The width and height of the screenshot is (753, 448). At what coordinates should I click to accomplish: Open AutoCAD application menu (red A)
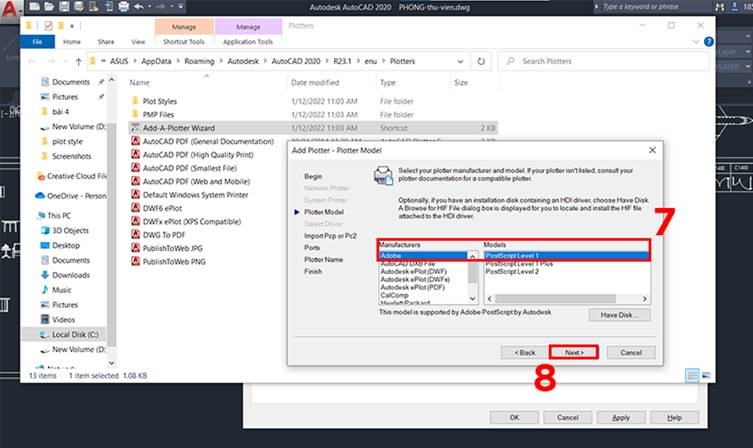[x=10, y=9]
